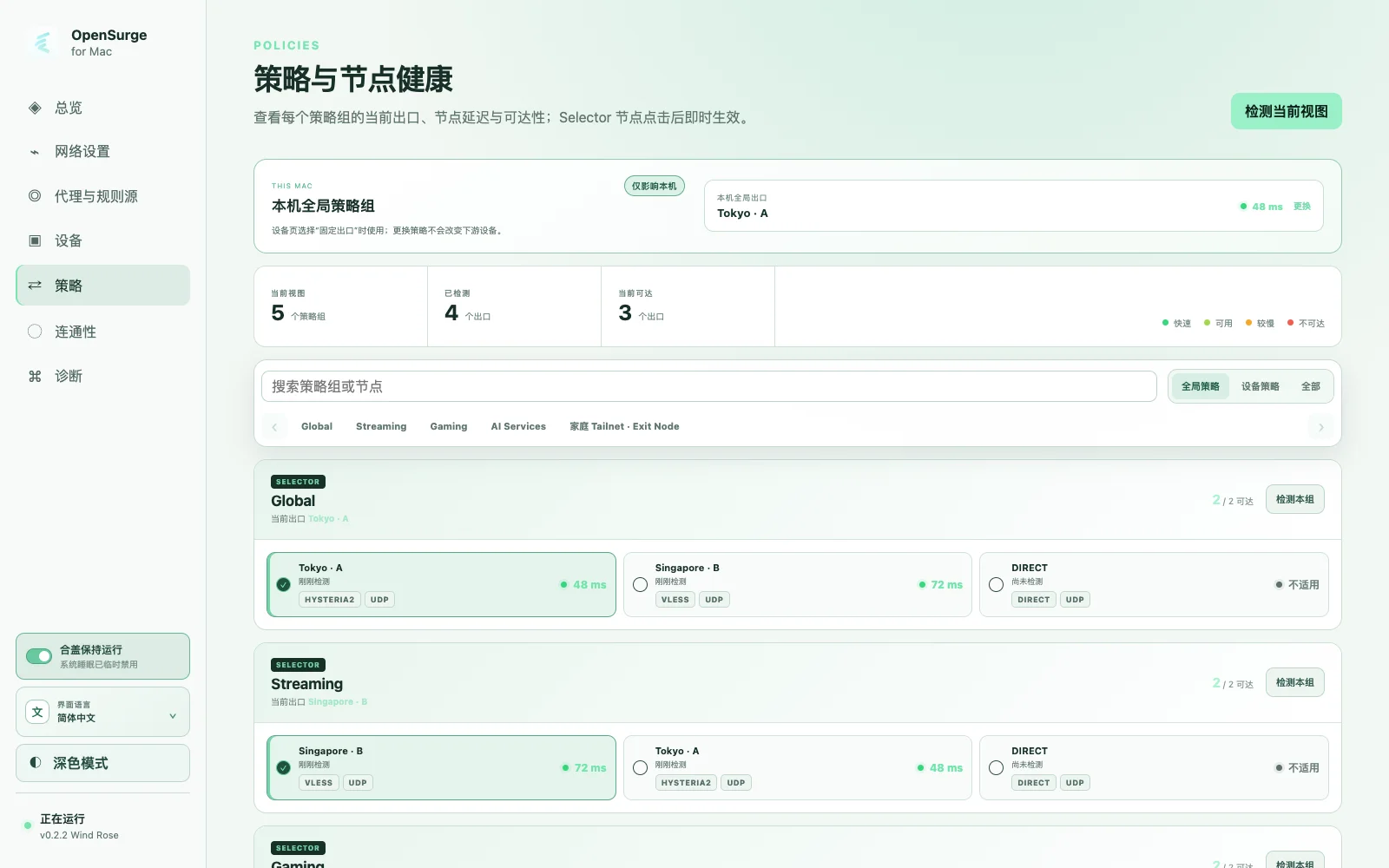The image size is (1389, 868).
Task: Click checked Tokyo · A radio in Global
Action: [284, 585]
